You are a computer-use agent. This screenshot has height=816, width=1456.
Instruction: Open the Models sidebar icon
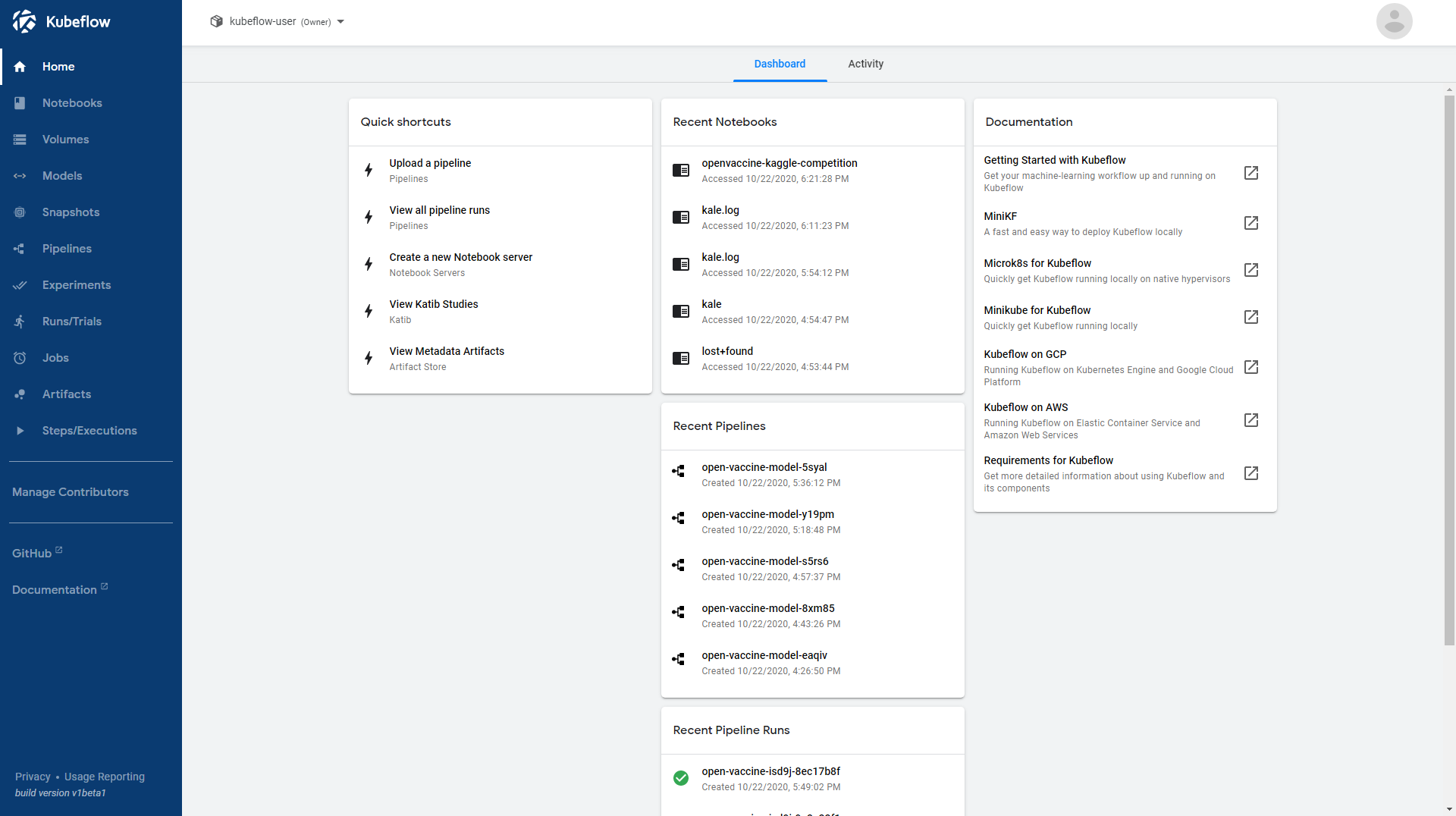(20, 176)
